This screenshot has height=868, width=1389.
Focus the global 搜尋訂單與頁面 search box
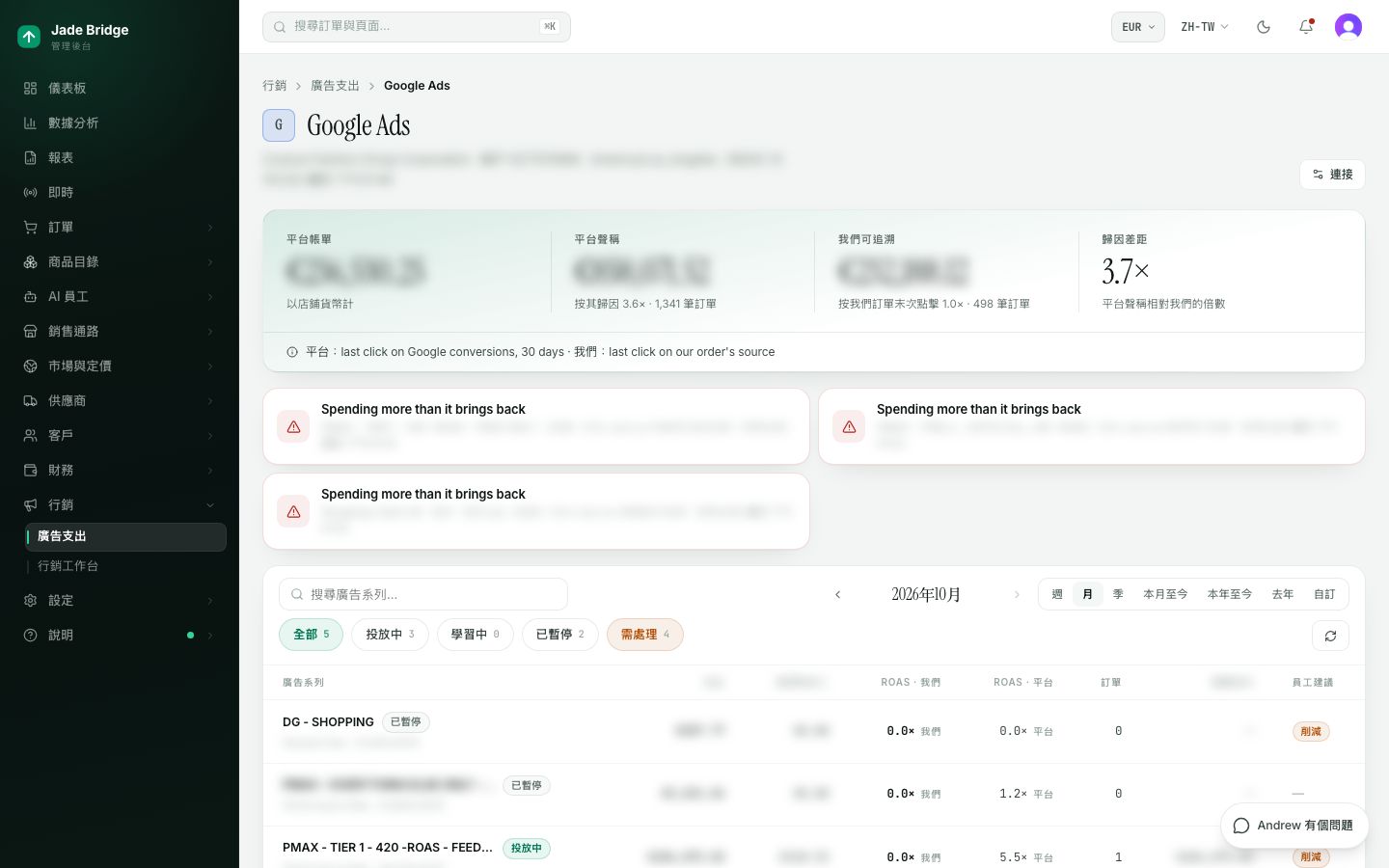(x=417, y=27)
